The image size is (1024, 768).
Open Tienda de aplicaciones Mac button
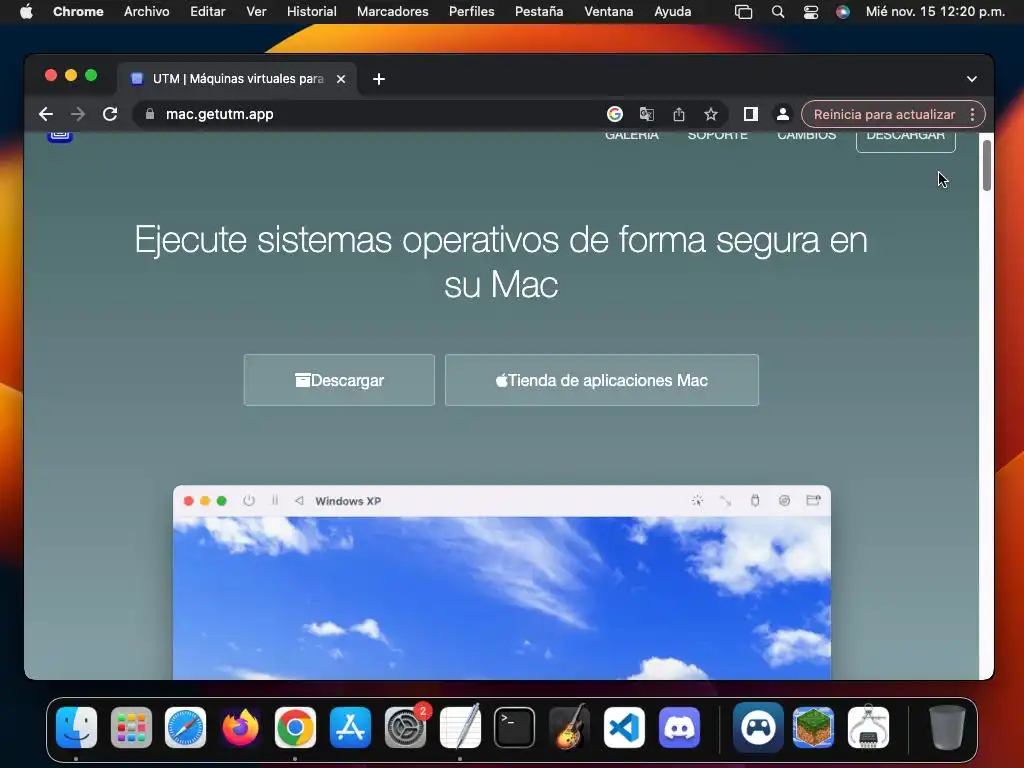point(601,380)
